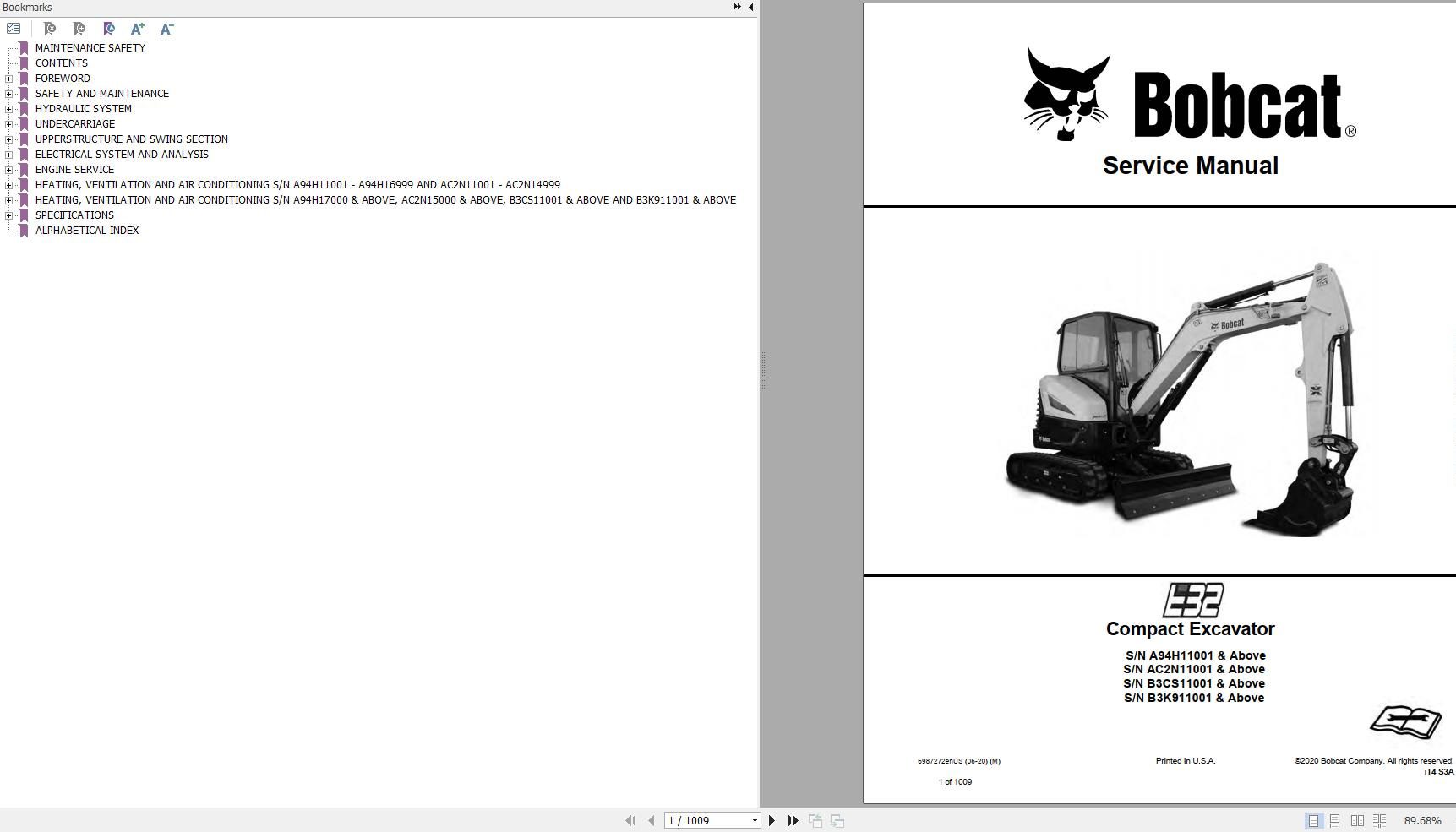The image size is (1456, 832).
Task: Click S/N A94H11001 & Above text
Action: coord(1195,655)
